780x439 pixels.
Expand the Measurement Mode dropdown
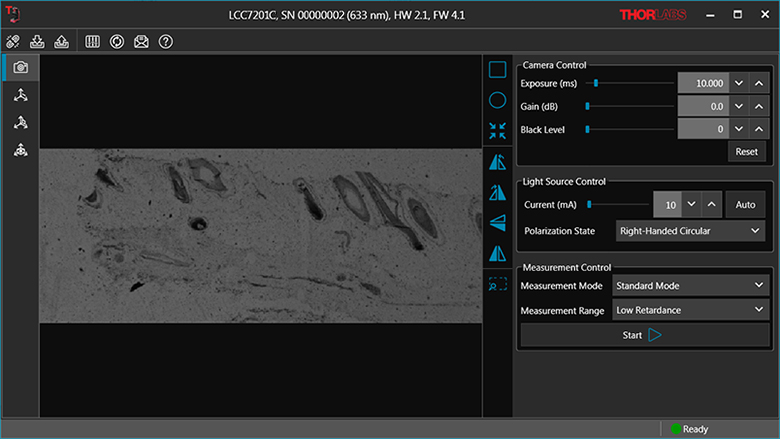(691, 285)
